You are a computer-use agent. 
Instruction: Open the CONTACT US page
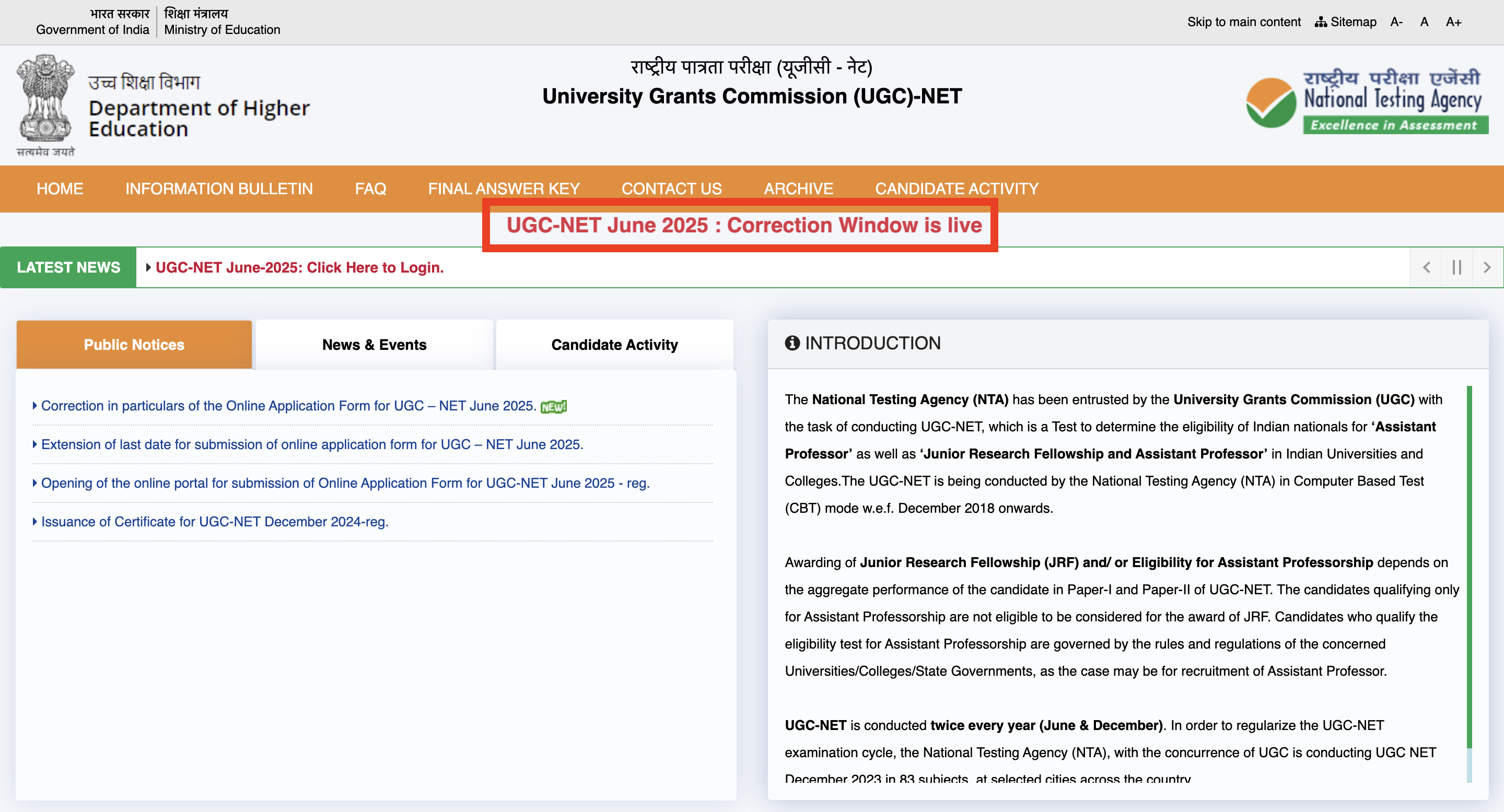pyautogui.click(x=671, y=189)
